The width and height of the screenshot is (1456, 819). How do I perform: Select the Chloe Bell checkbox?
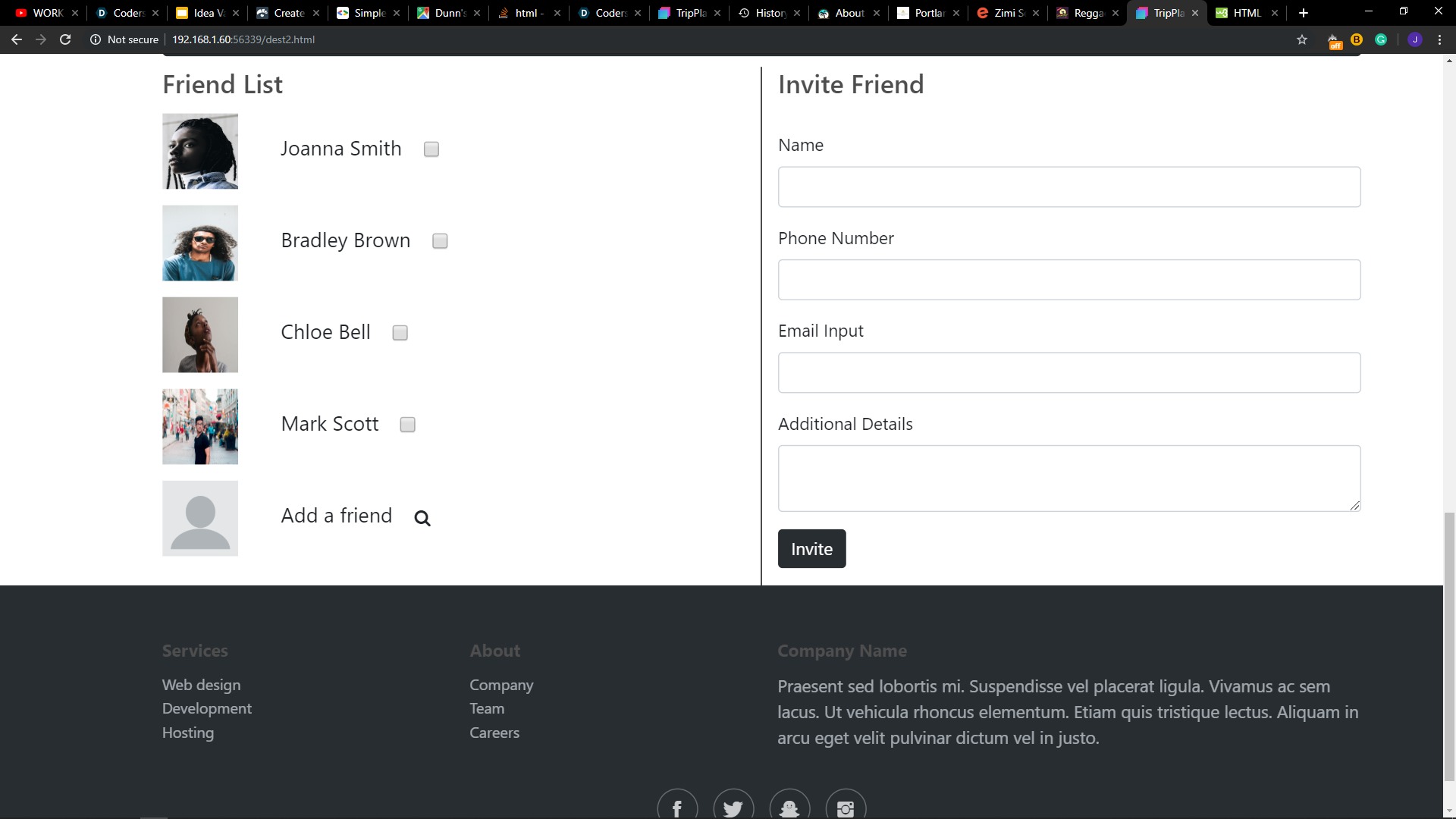(x=400, y=333)
